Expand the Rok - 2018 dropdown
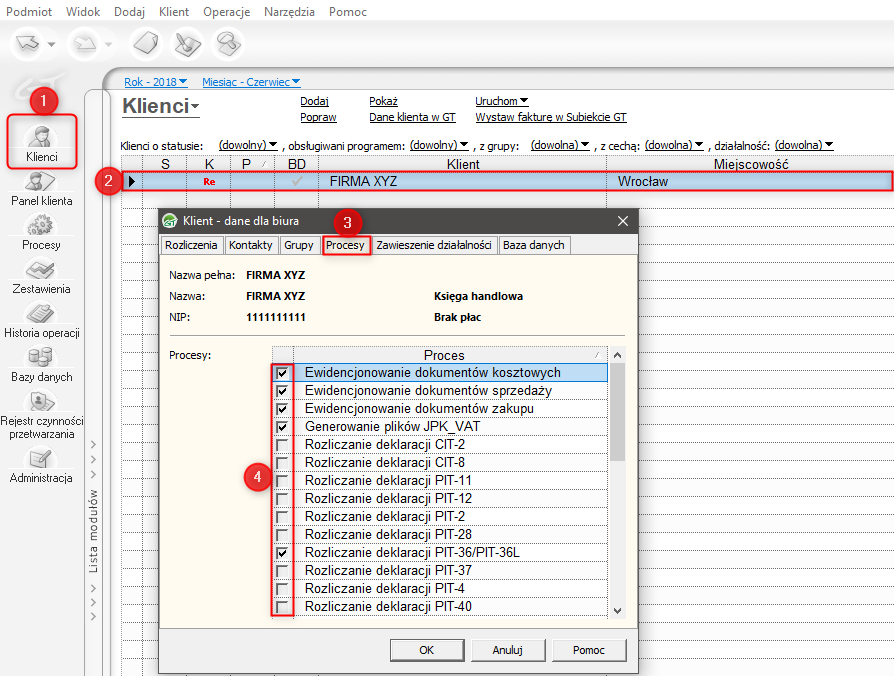Screen dimensions: 894x676 pos(158,82)
